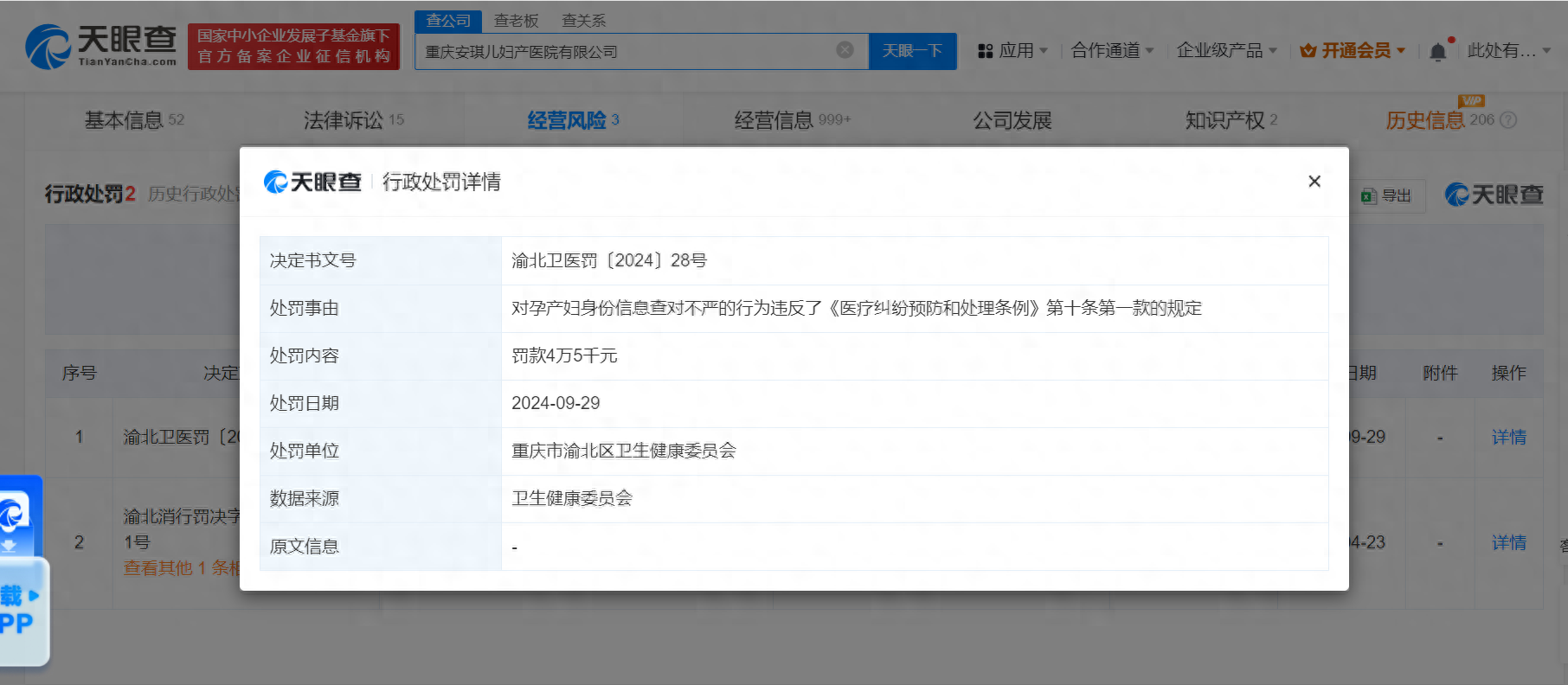Screen dimensions: 1568x685
Task: Open the 合作通道 dropdown menu
Action: coord(1112,51)
